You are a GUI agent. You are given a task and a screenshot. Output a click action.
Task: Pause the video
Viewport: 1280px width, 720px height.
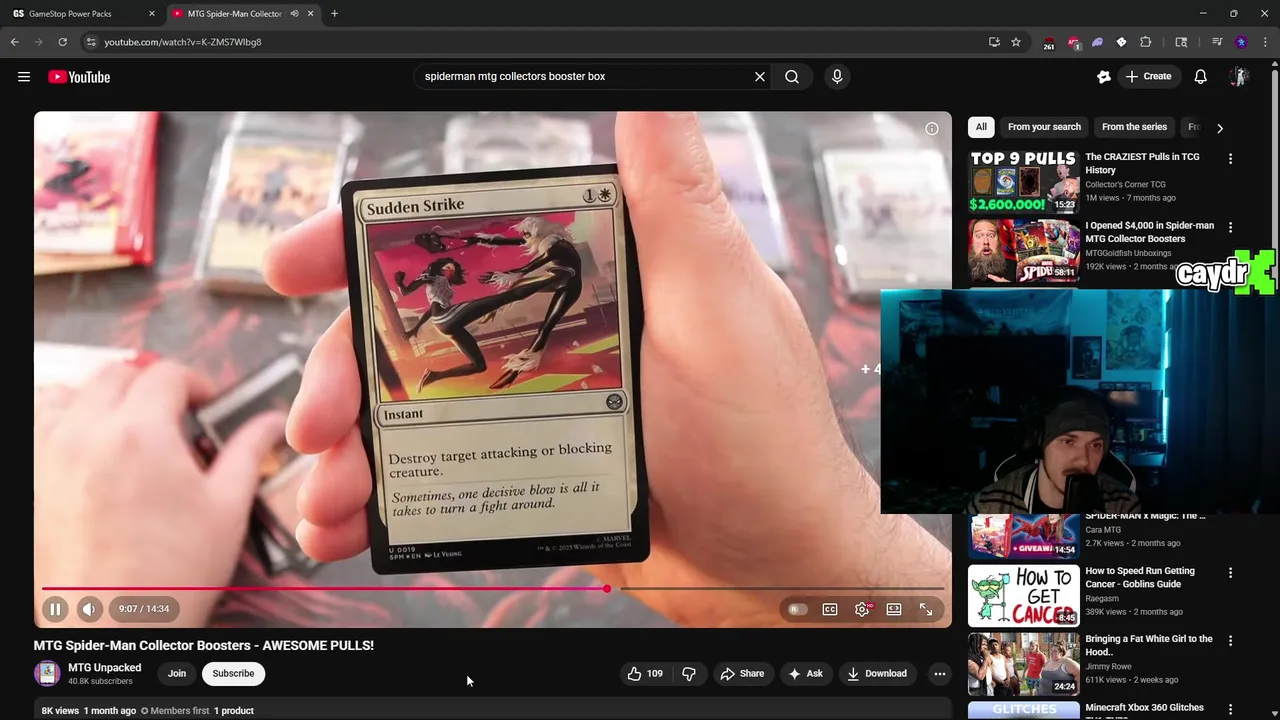(55, 609)
